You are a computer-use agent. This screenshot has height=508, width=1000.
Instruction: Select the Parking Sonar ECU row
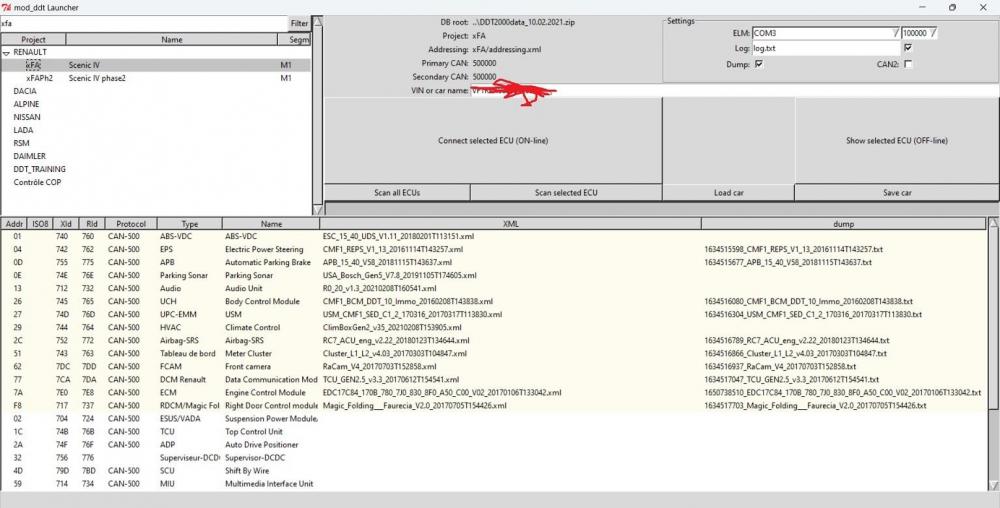(494, 275)
